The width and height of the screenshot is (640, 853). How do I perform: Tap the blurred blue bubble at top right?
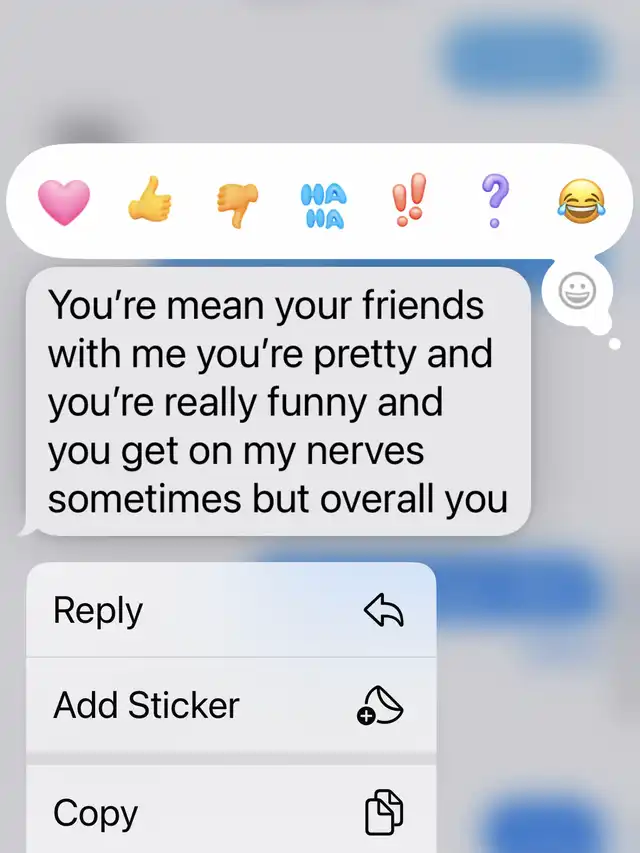coord(524,57)
